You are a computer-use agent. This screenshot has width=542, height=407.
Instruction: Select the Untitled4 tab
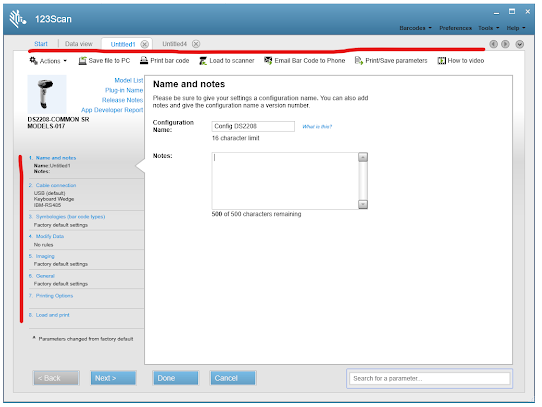click(175, 44)
